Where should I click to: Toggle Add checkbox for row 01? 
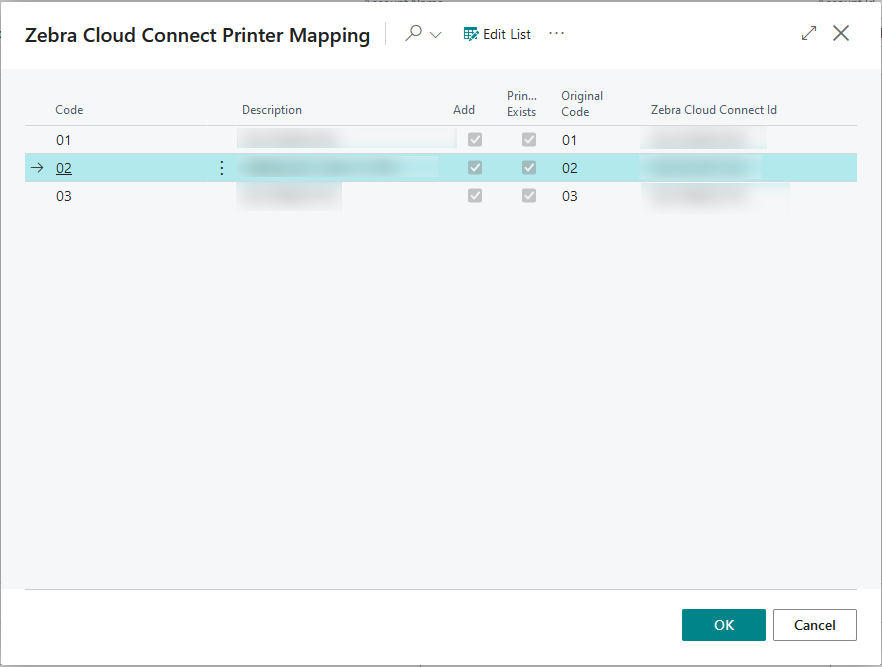tap(475, 139)
